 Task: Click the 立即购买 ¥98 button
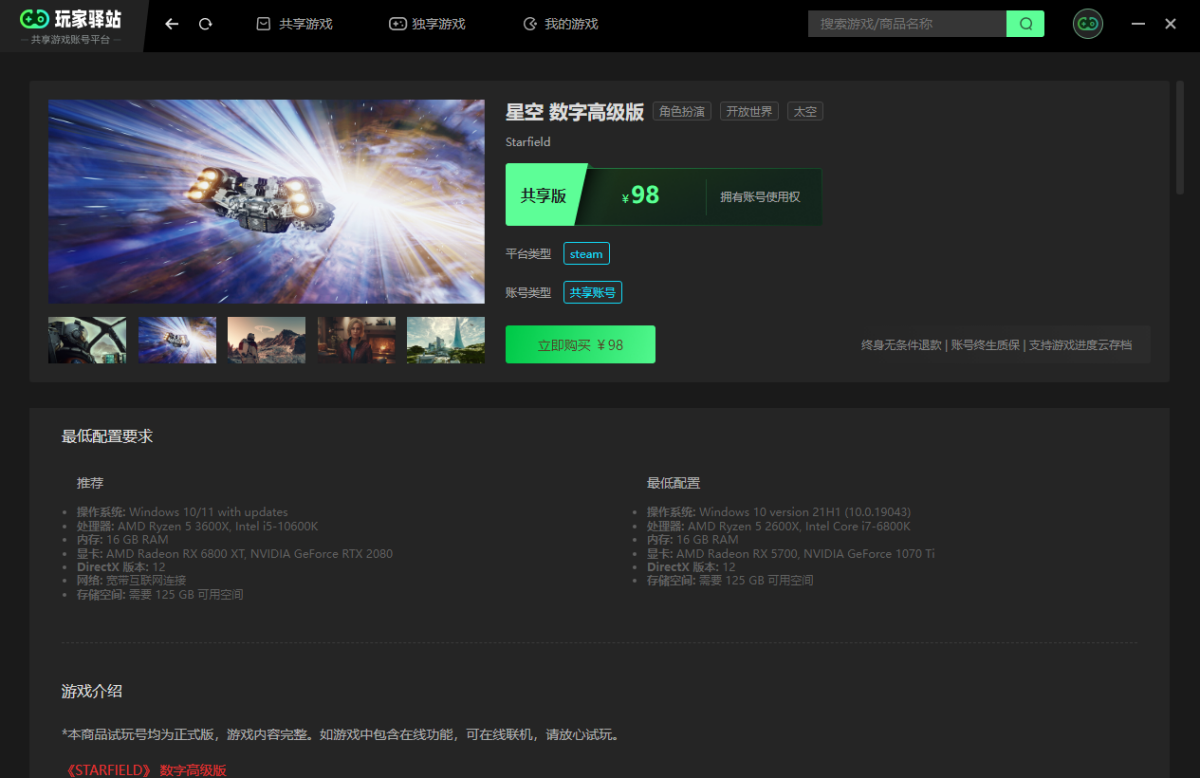(x=580, y=344)
